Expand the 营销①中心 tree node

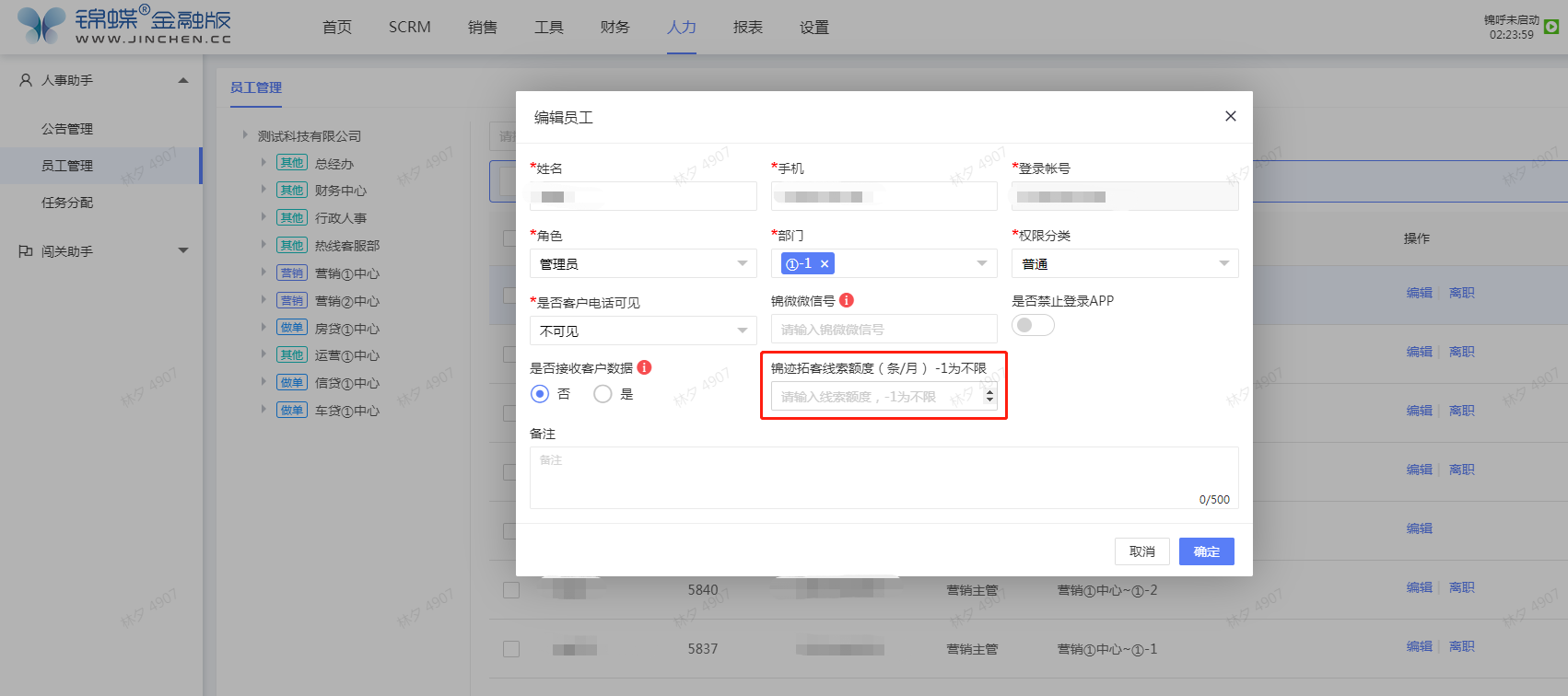point(263,273)
